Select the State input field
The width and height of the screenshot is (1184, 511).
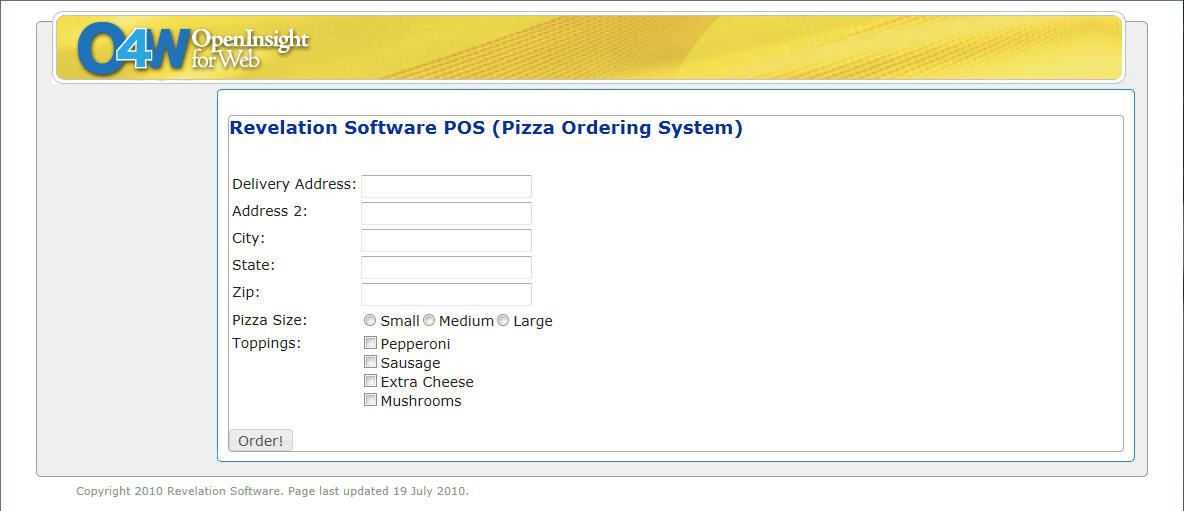pyautogui.click(x=446, y=267)
